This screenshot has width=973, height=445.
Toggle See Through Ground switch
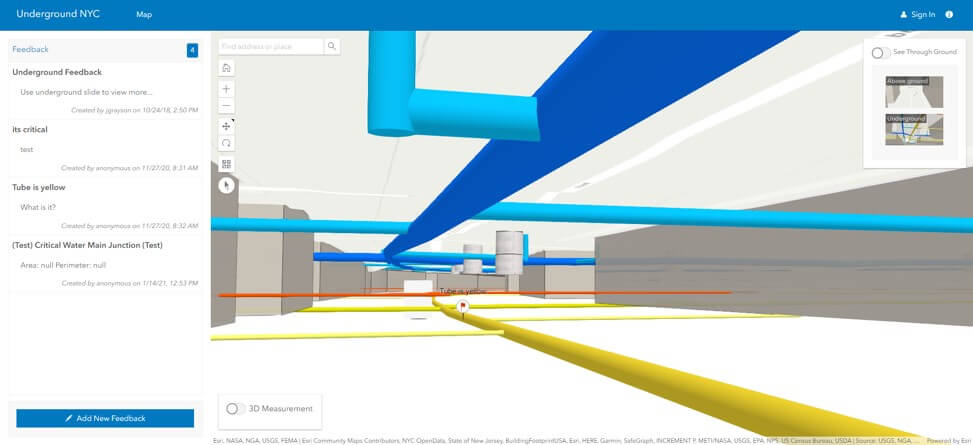click(881, 52)
